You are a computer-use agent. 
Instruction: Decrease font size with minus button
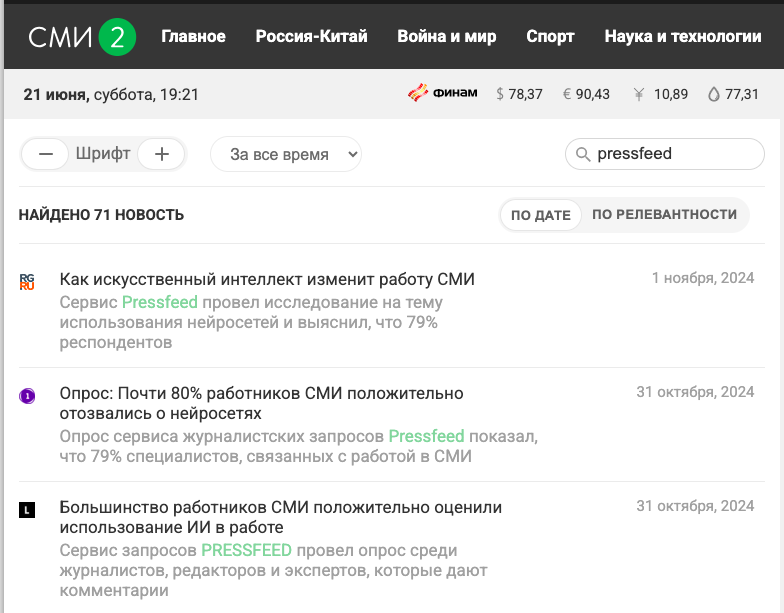pos(46,154)
